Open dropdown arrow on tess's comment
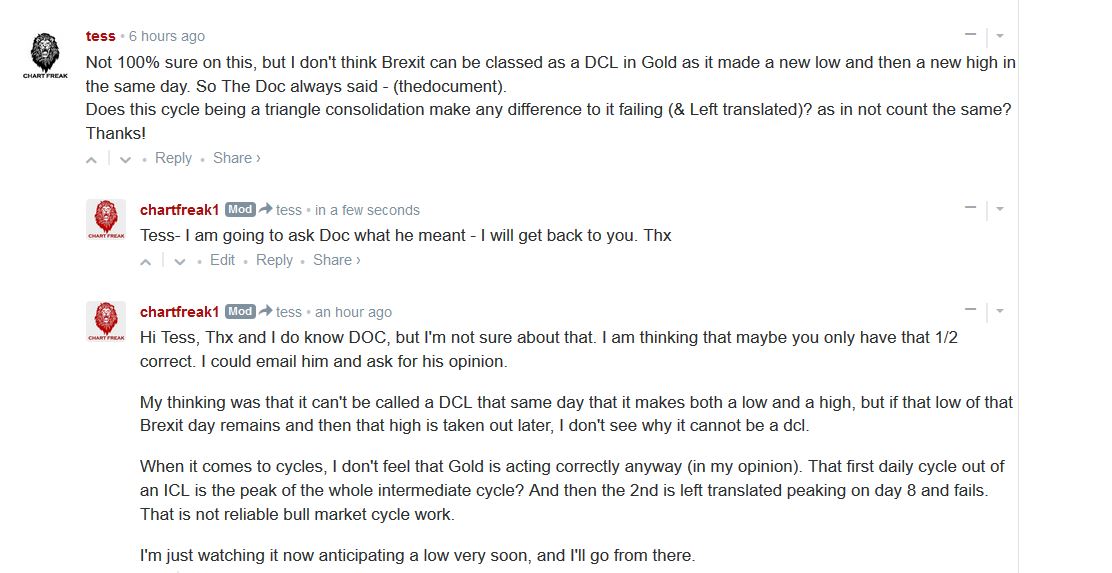 [x=1000, y=37]
